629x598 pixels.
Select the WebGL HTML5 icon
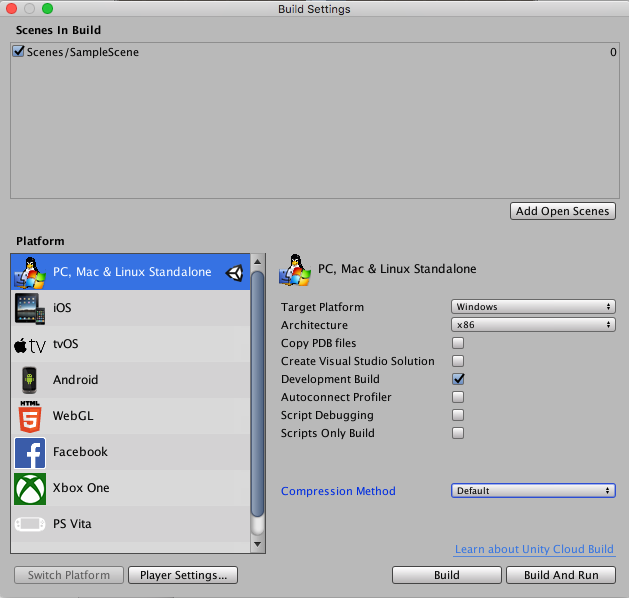(x=30, y=416)
